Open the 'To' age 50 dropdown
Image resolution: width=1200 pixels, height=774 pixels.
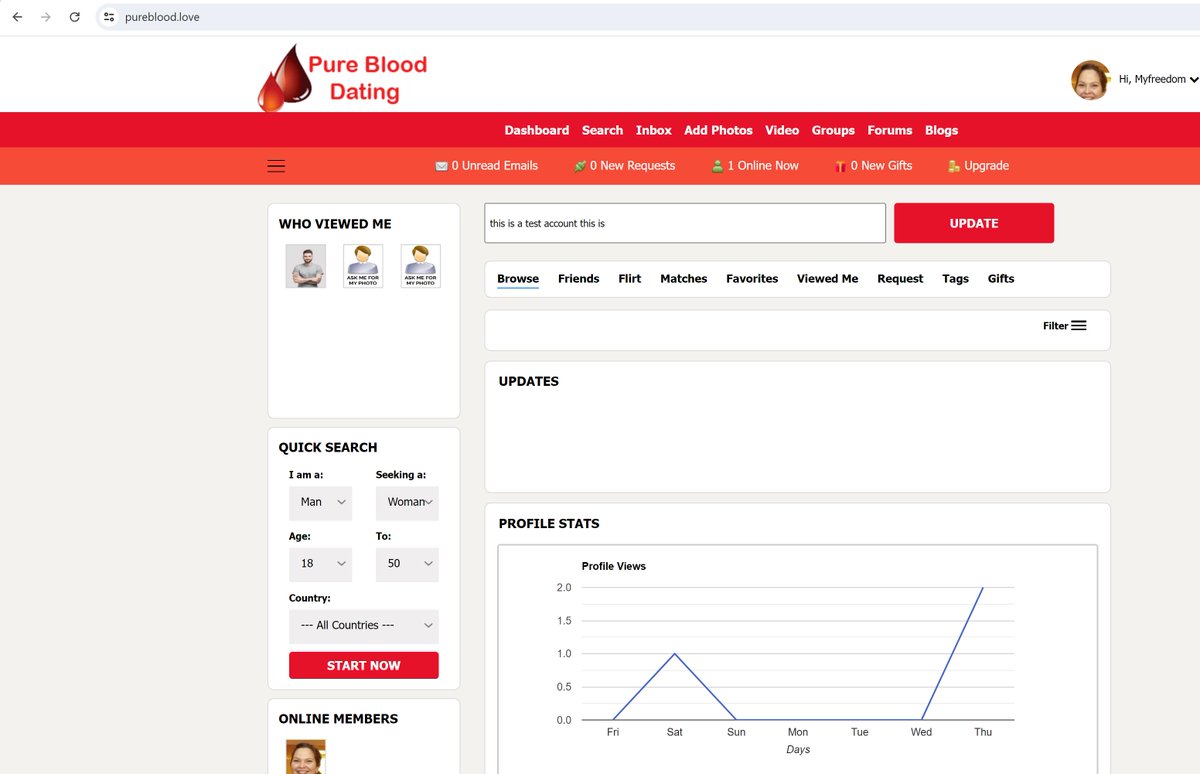click(407, 564)
